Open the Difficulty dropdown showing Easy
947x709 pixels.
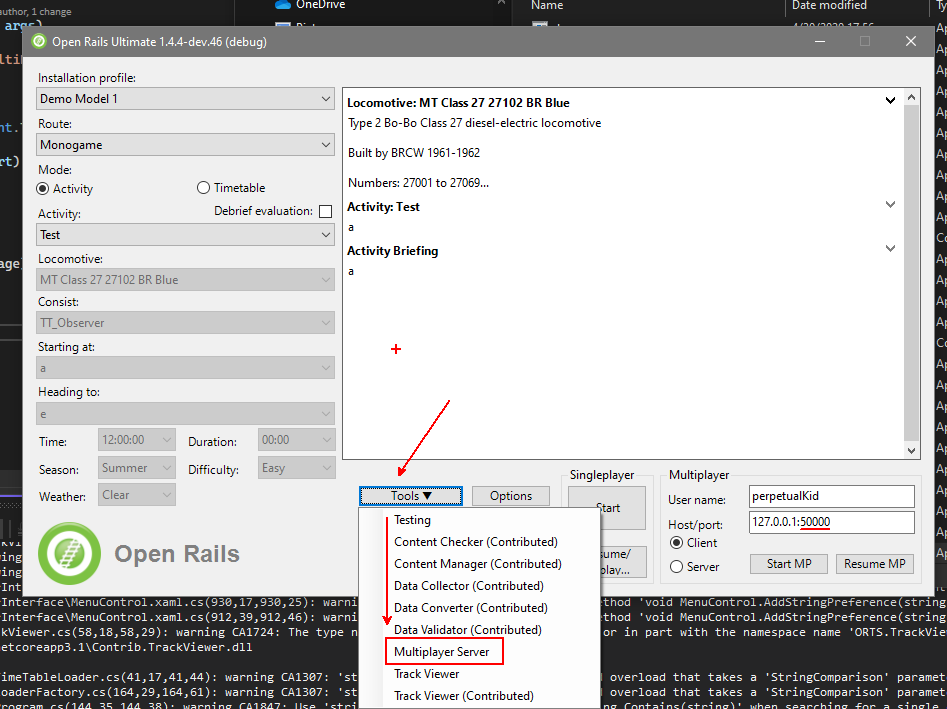[297, 468]
